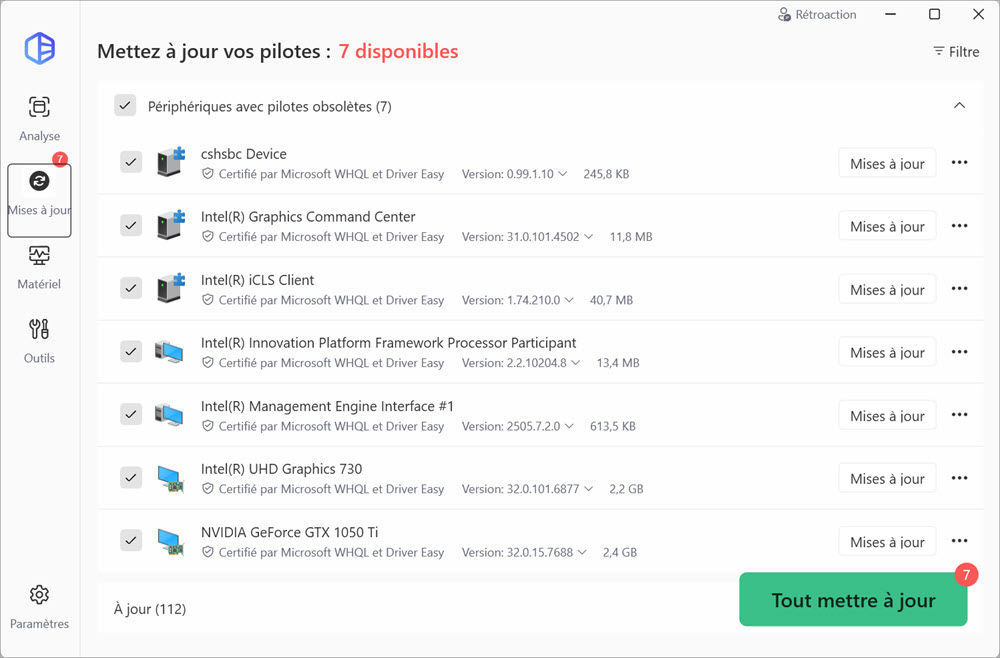1000x658 pixels.
Task: Update the Intel(R) UHD Graphics 730 driver
Action: pos(887,479)
